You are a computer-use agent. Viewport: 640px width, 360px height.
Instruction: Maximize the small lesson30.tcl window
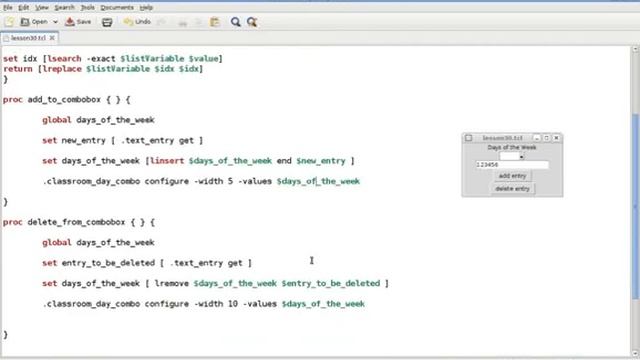click(547, 138)
